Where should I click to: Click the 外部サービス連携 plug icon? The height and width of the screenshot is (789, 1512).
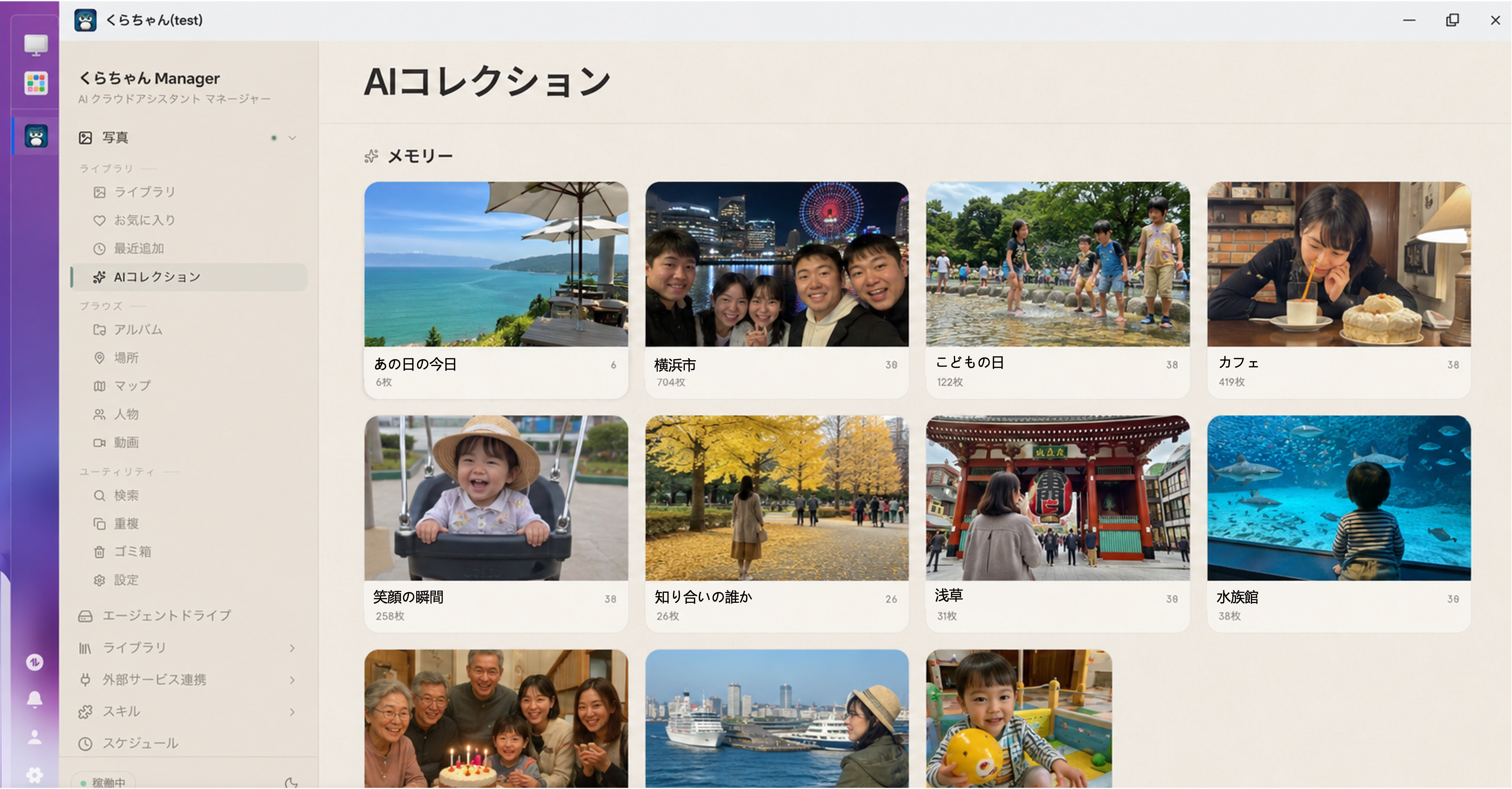click(x=86, y=679)
